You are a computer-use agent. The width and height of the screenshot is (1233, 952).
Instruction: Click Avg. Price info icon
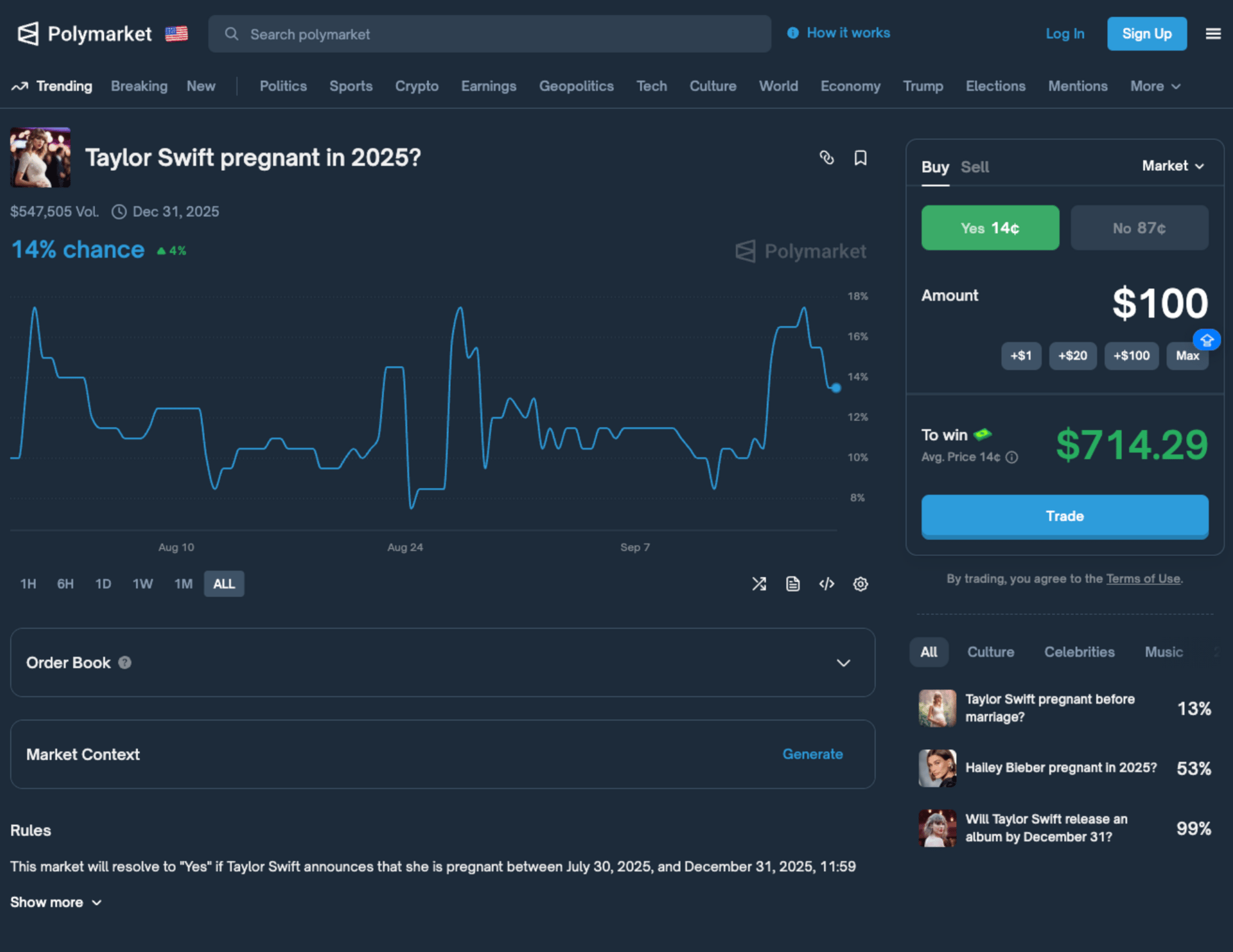1011,457
